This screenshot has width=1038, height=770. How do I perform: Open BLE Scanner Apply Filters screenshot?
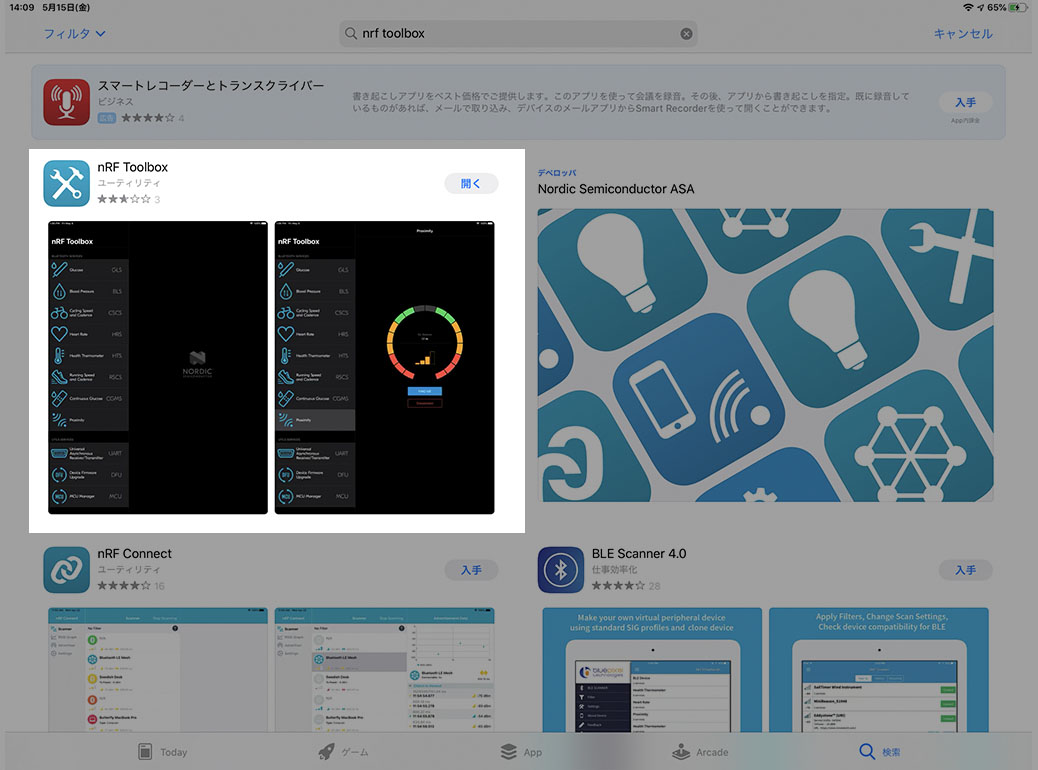878,670
